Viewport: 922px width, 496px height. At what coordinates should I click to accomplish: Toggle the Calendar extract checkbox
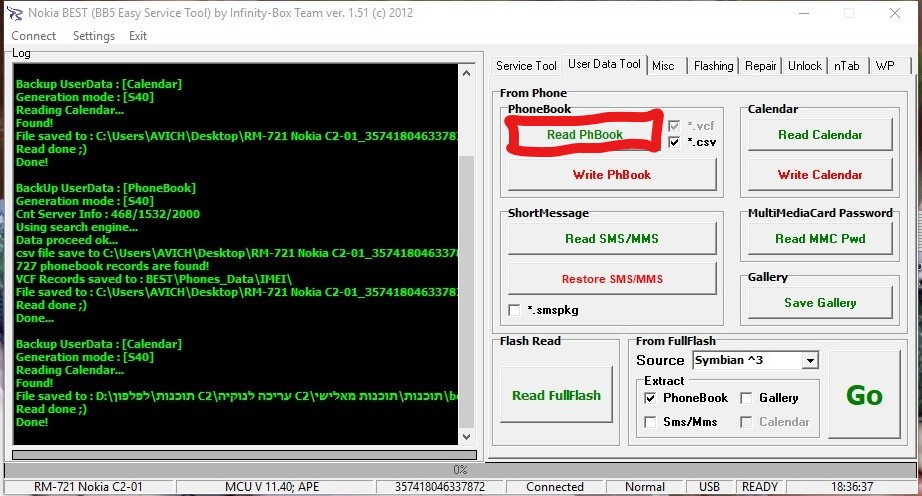click(746, 422)
